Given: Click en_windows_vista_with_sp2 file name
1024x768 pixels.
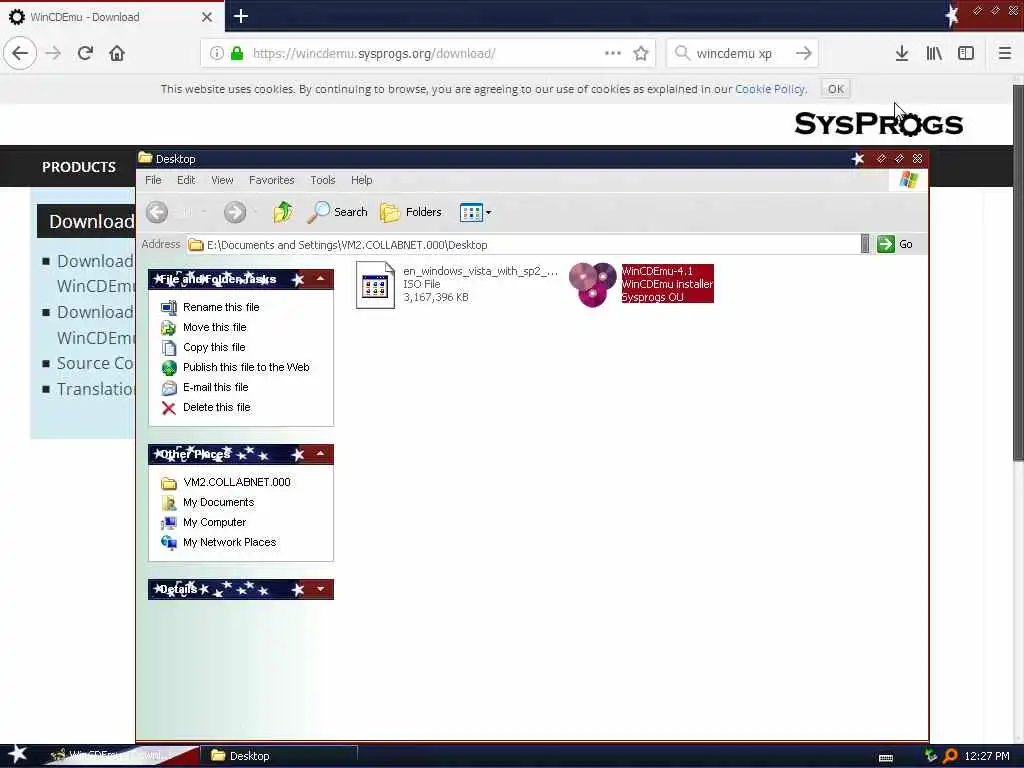Looking at the screenshot, I should click(x=480, y=271).
